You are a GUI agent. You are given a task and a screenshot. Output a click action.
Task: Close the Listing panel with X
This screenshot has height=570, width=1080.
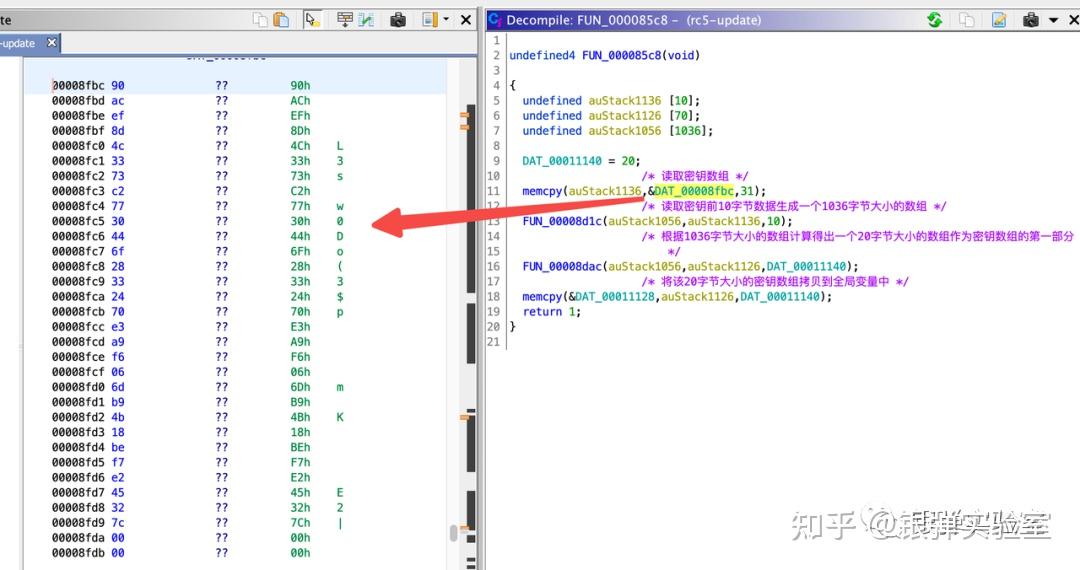(466, 20)
